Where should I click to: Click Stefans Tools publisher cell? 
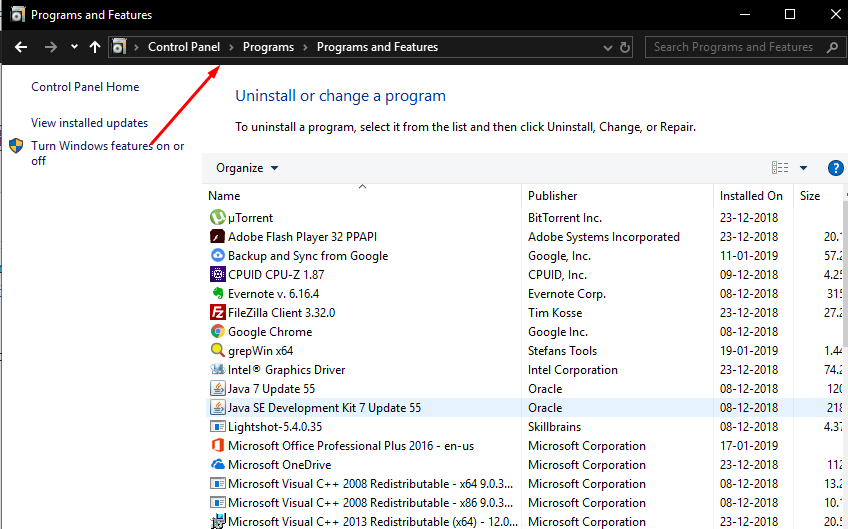point(562,351)
